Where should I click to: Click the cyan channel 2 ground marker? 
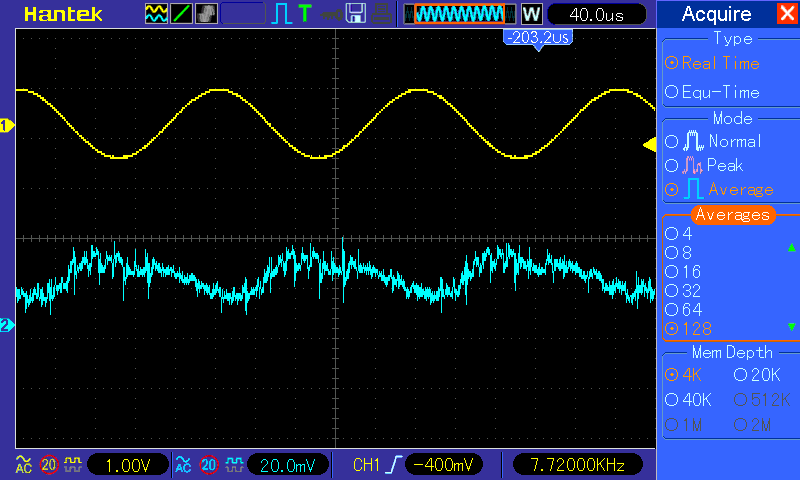(7, 325)
